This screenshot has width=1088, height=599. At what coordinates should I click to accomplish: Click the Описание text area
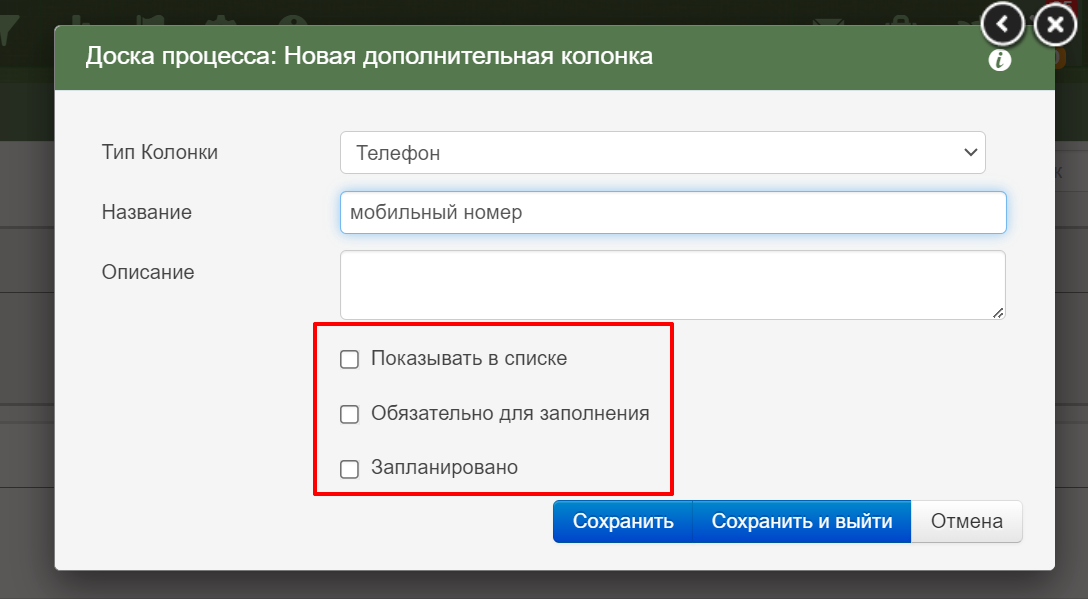(x=672, y=285)
